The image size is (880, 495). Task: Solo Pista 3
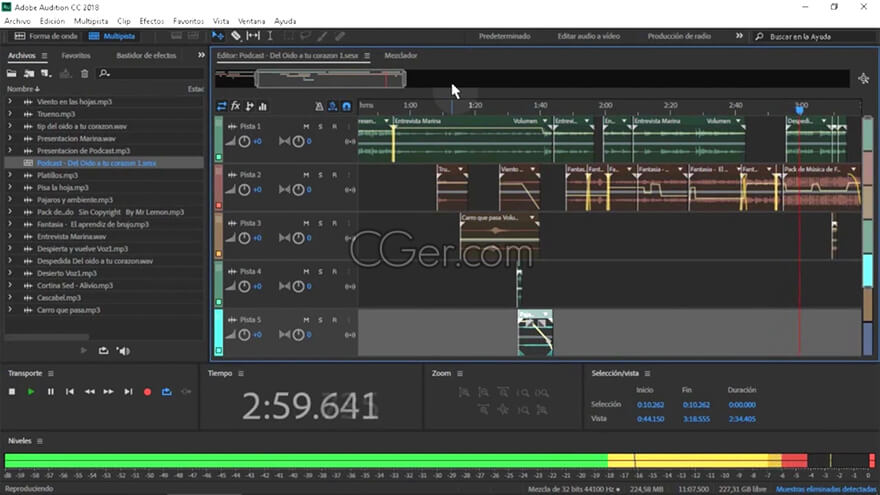[x=320, y=223]
